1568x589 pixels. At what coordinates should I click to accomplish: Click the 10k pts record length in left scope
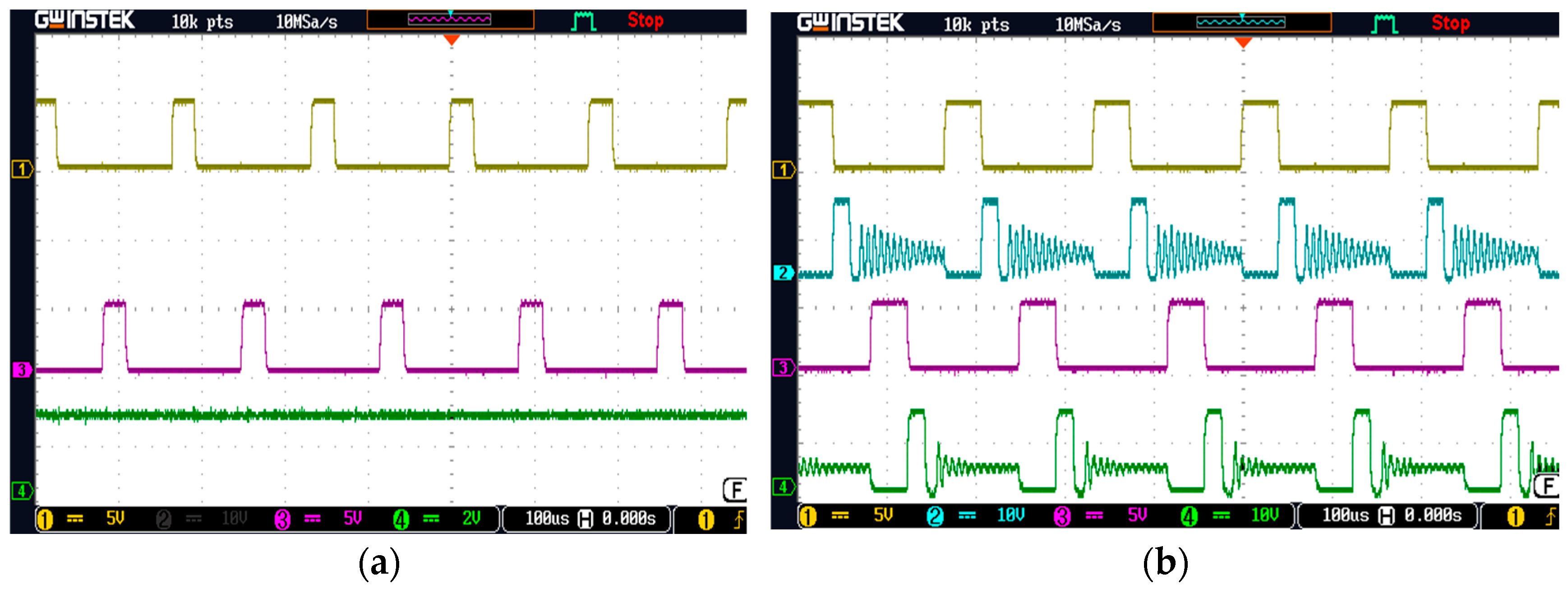(x=202, y=23)
